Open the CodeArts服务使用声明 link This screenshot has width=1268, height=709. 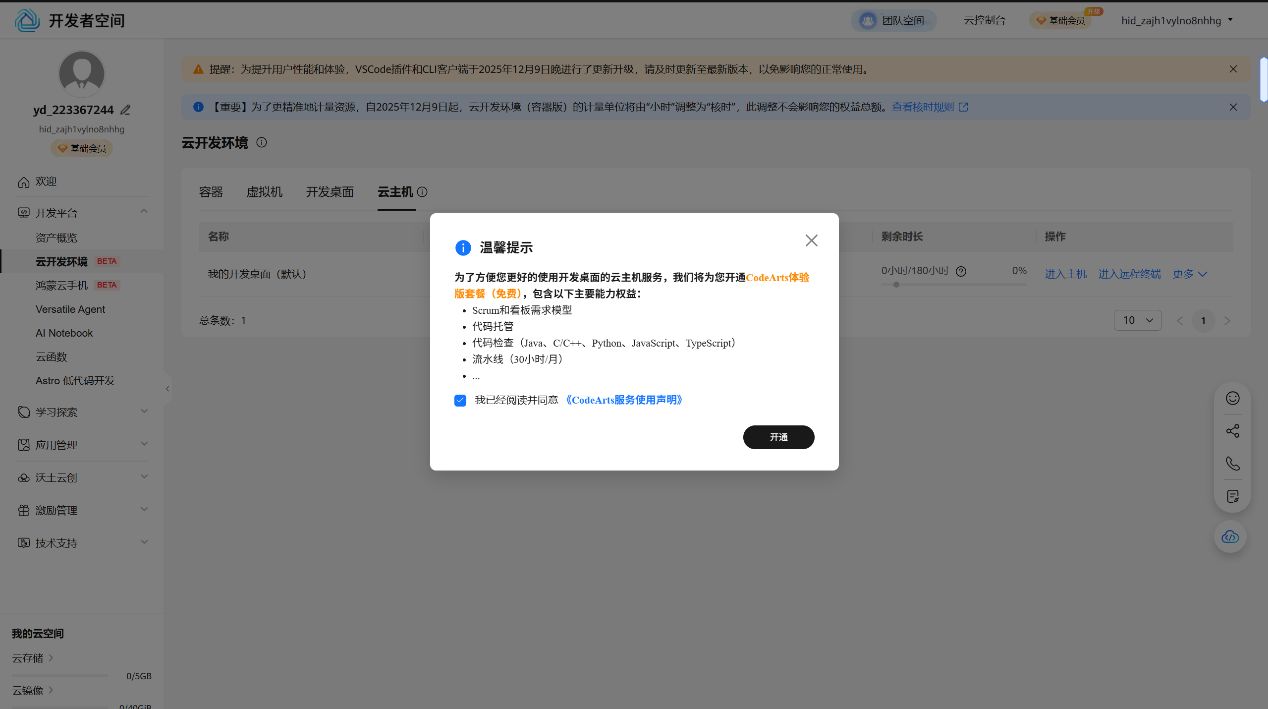pos(625,400)
